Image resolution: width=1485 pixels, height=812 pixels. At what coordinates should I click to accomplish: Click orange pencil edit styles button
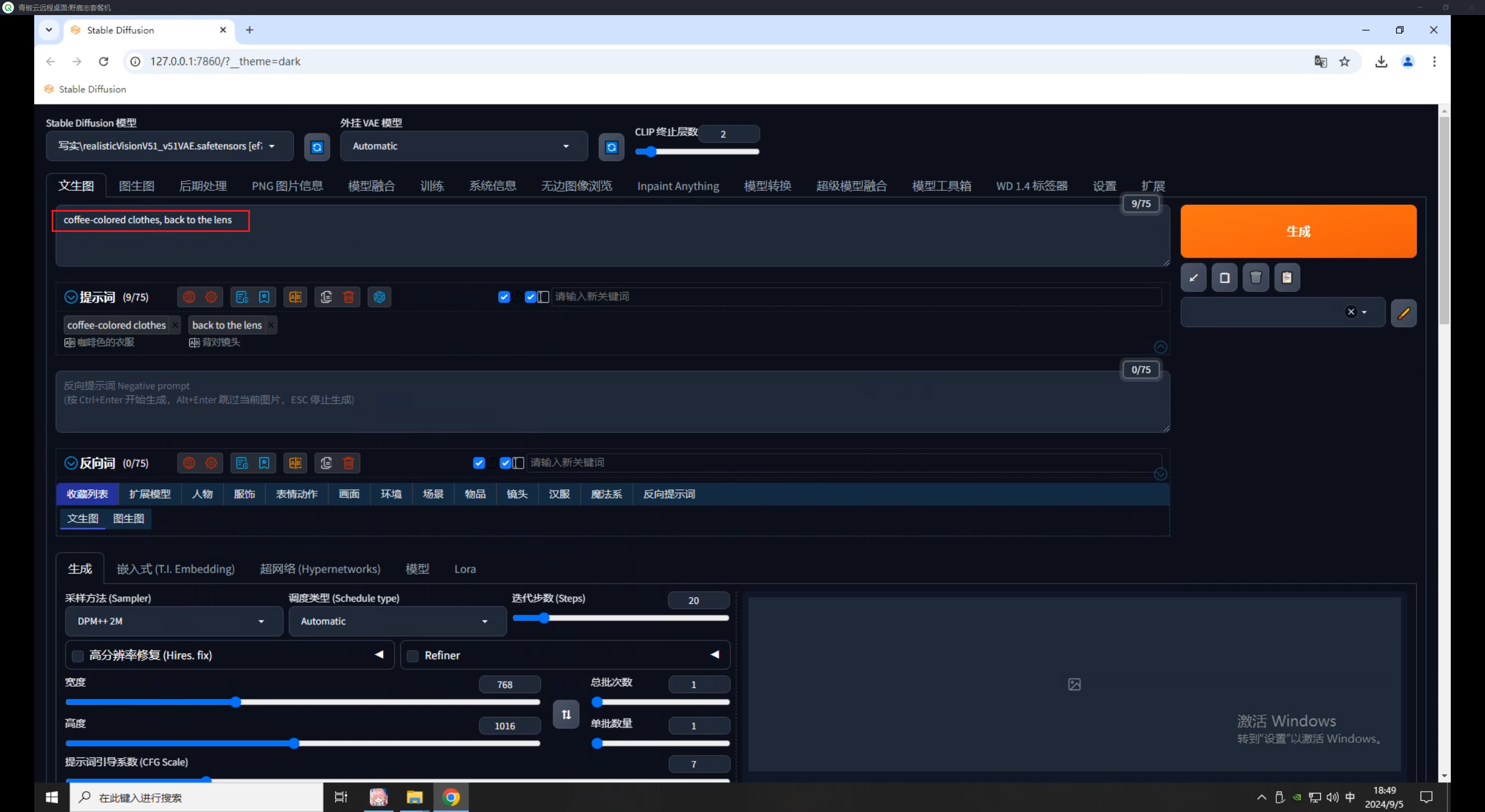1404,313
